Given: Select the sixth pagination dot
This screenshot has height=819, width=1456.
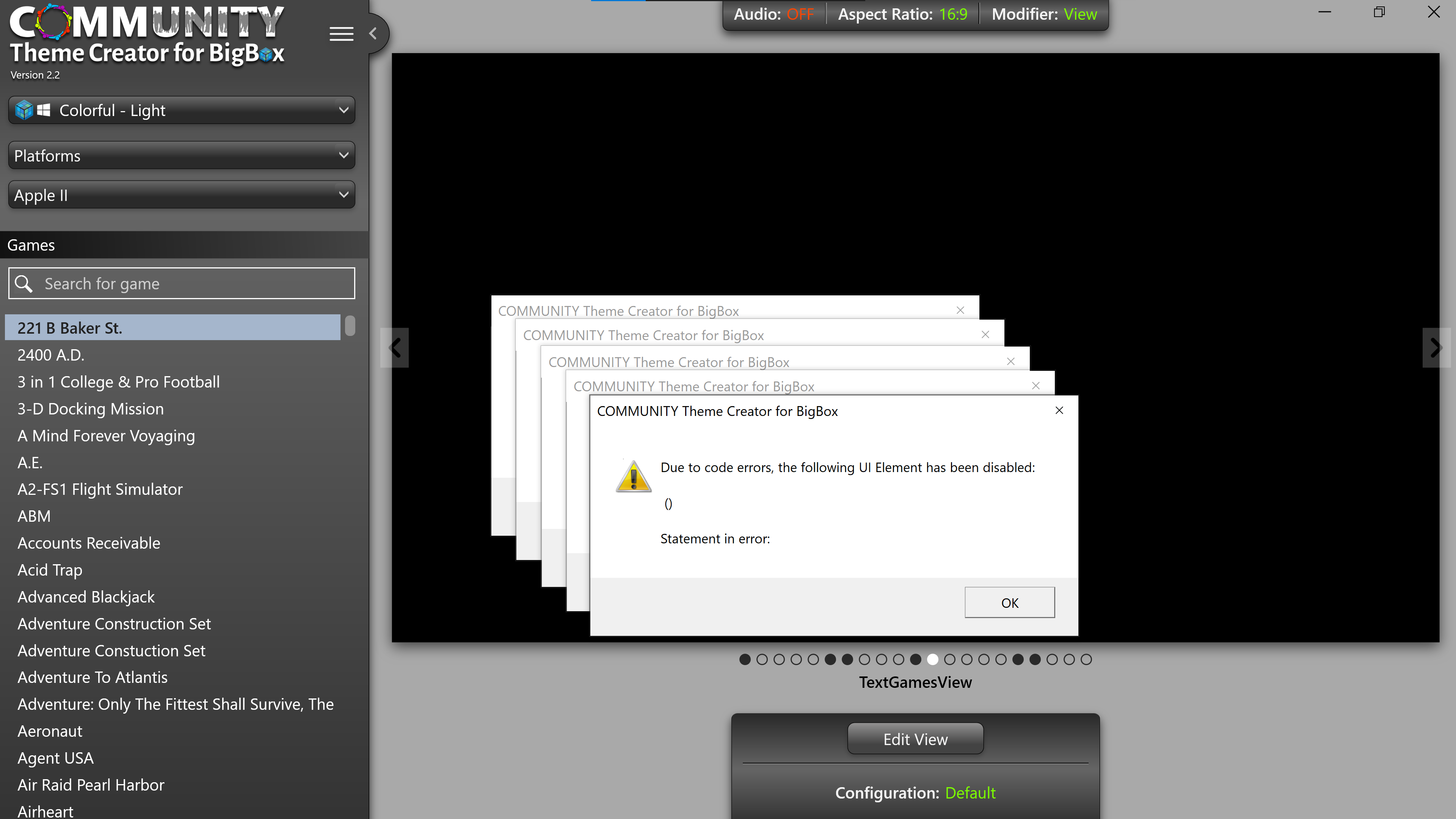Looking at the screenshot, I should [830, 660].
